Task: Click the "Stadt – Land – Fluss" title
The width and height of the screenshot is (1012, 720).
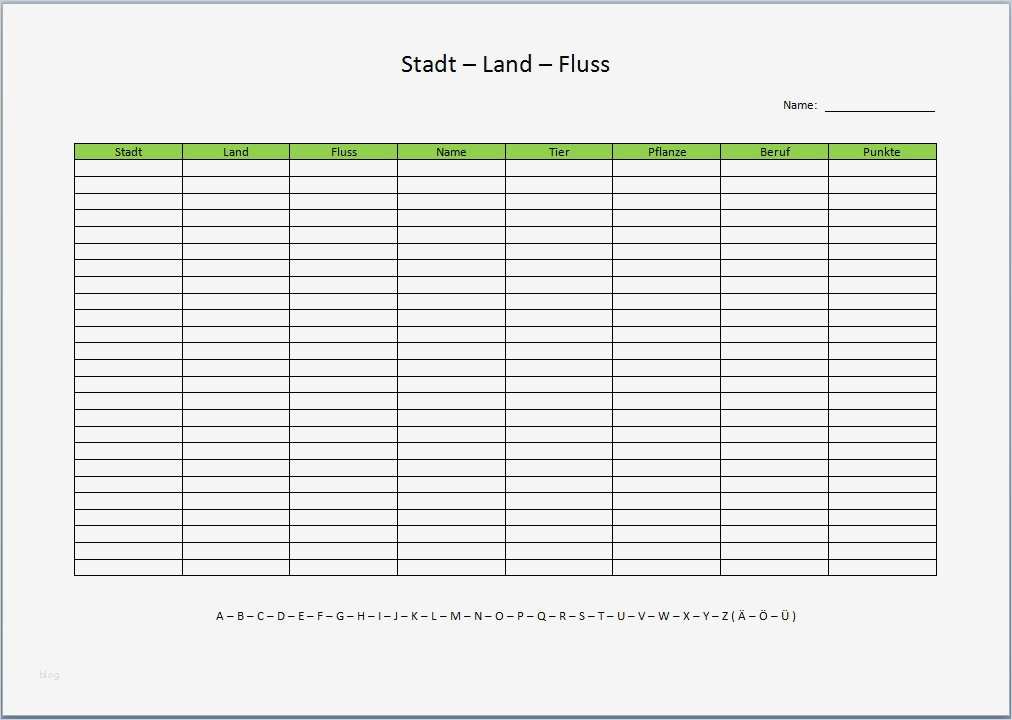Action: pos(505,65)
